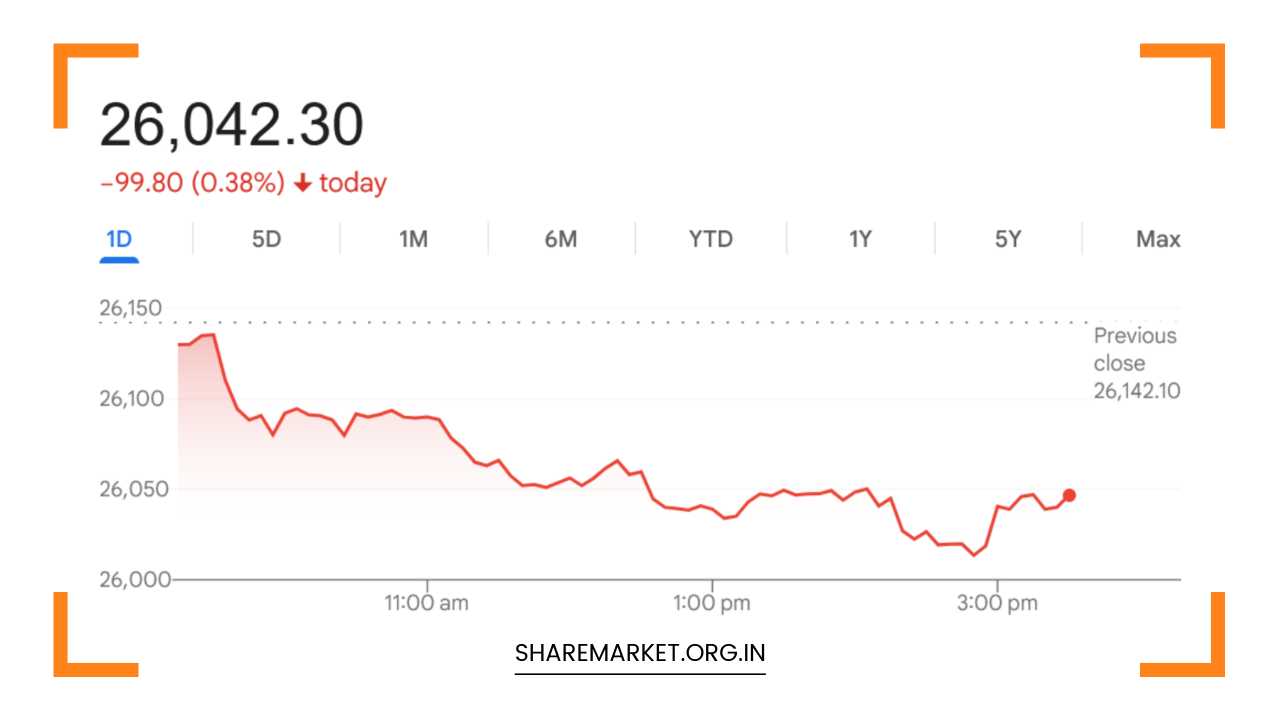Click the 1:00 pm time axis label

point(712,603)
